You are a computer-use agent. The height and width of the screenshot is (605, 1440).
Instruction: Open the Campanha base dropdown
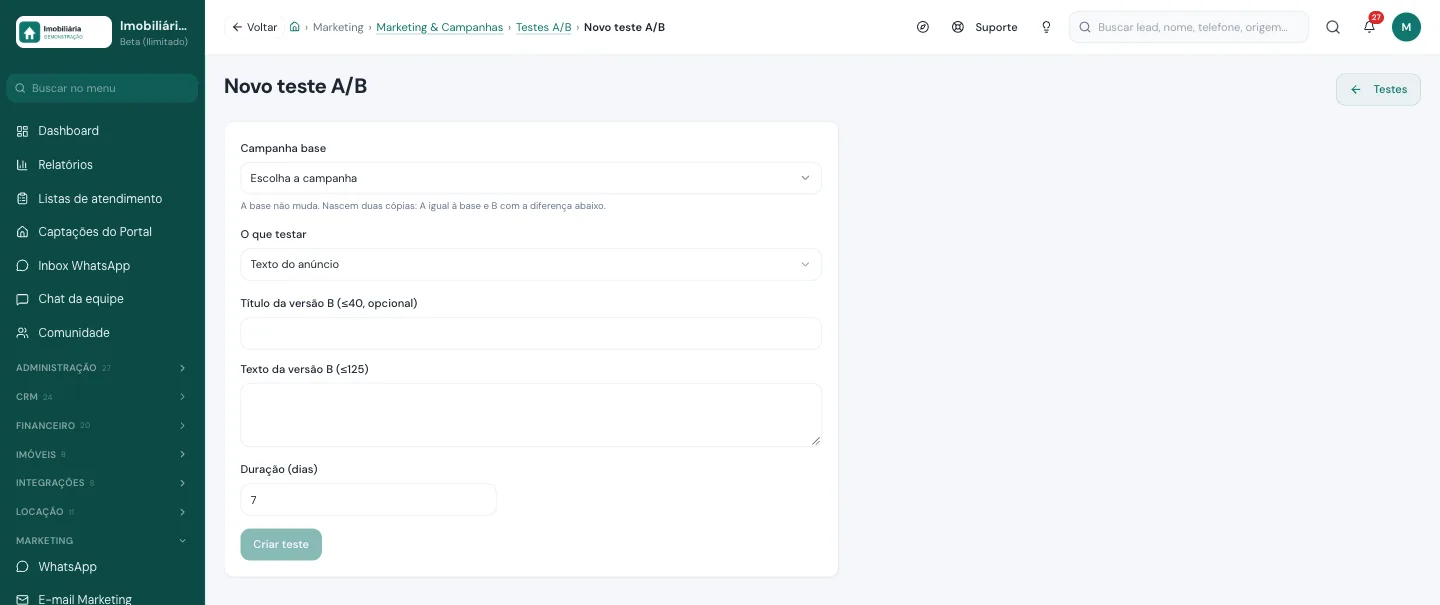pos(531,178)
